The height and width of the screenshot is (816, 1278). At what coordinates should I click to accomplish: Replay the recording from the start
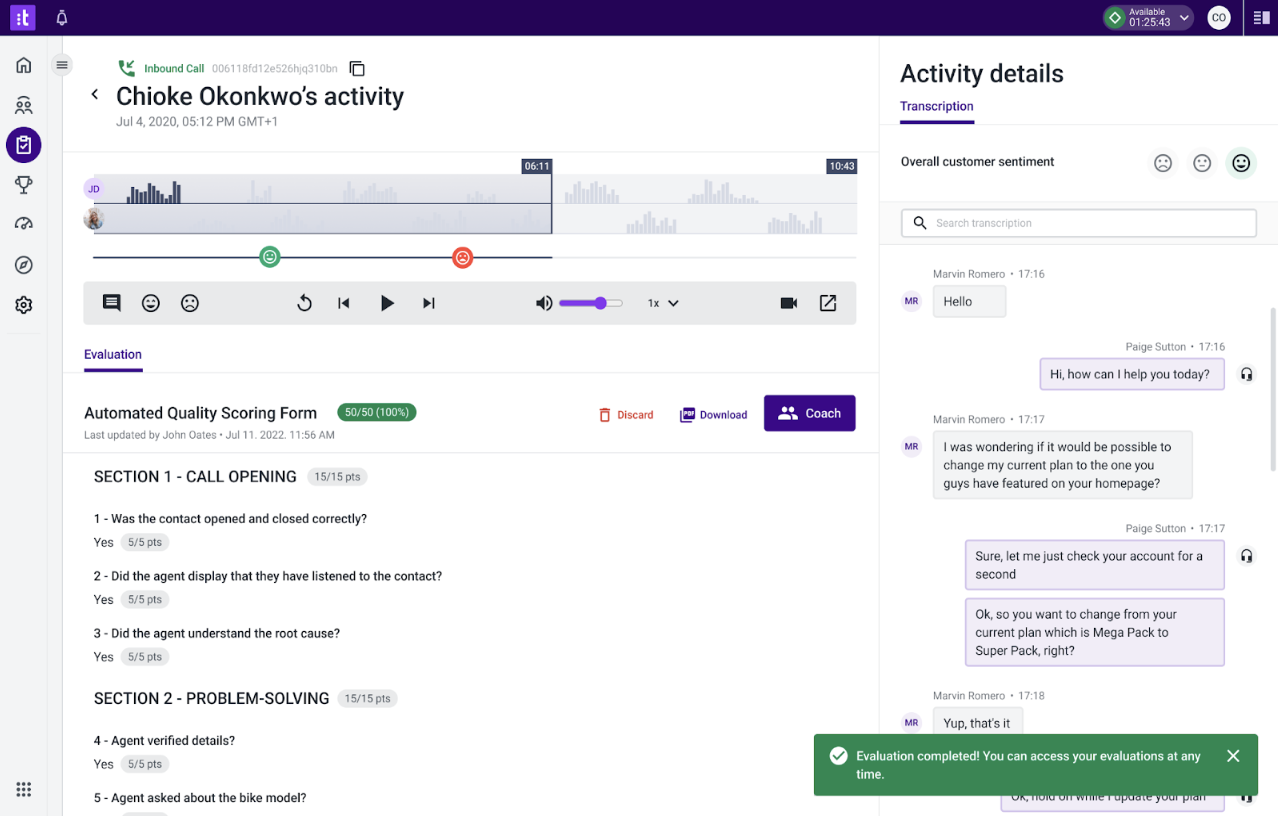coord(305,303)
